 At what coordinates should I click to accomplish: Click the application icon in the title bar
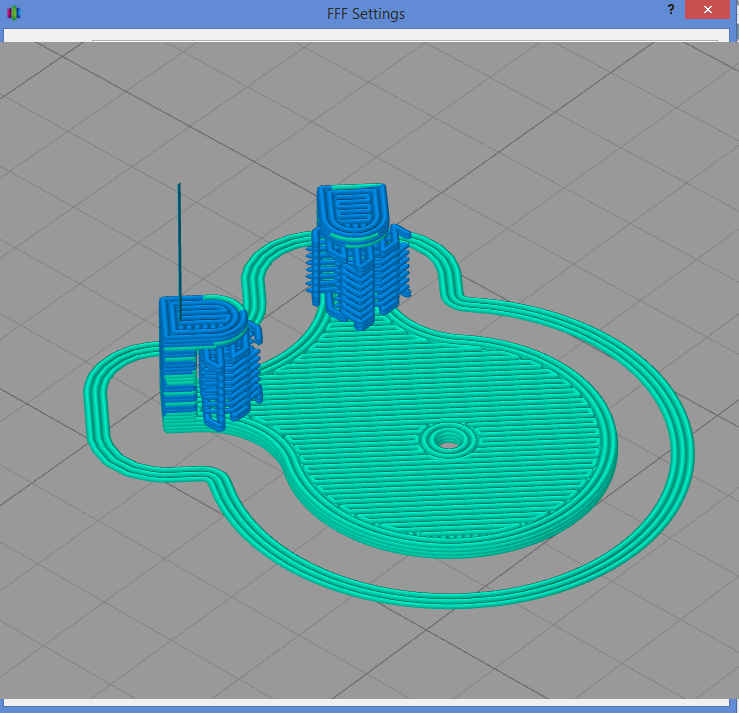coord(13,13)
